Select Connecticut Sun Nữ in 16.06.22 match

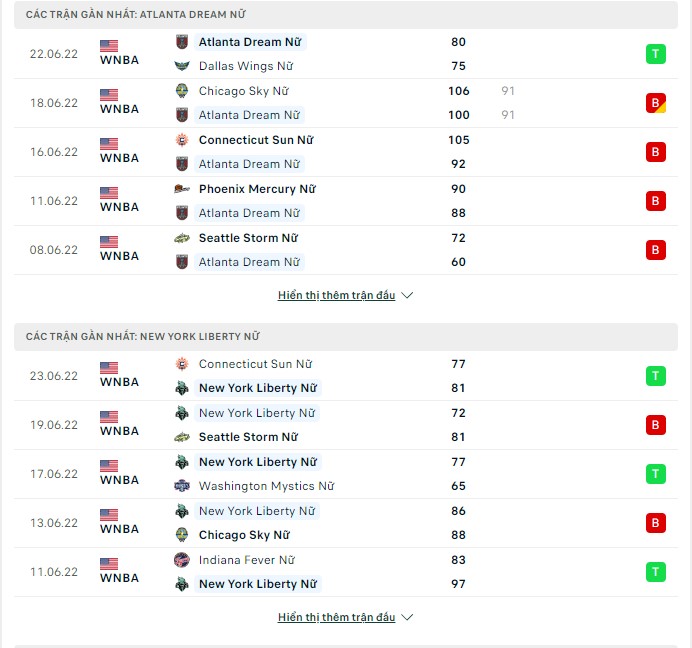(x=256, y=140)
